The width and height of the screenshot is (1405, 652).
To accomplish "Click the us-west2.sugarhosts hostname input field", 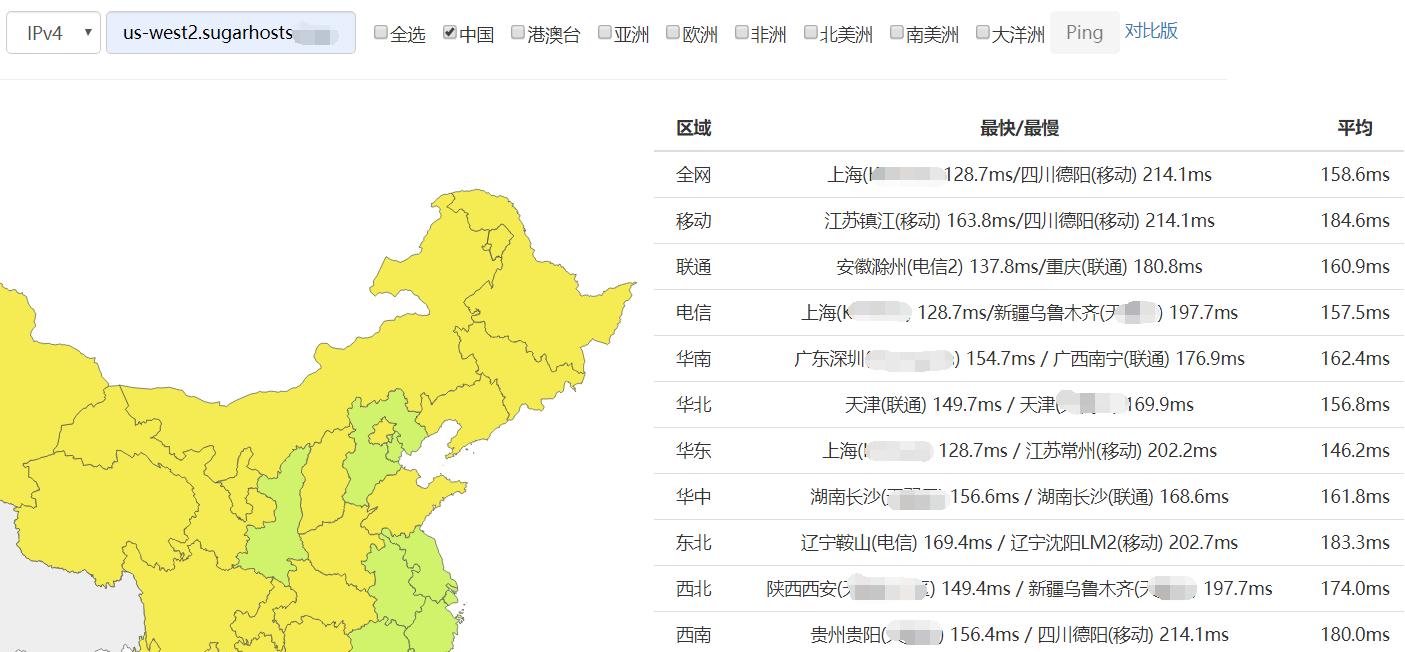I will (230, 31).
